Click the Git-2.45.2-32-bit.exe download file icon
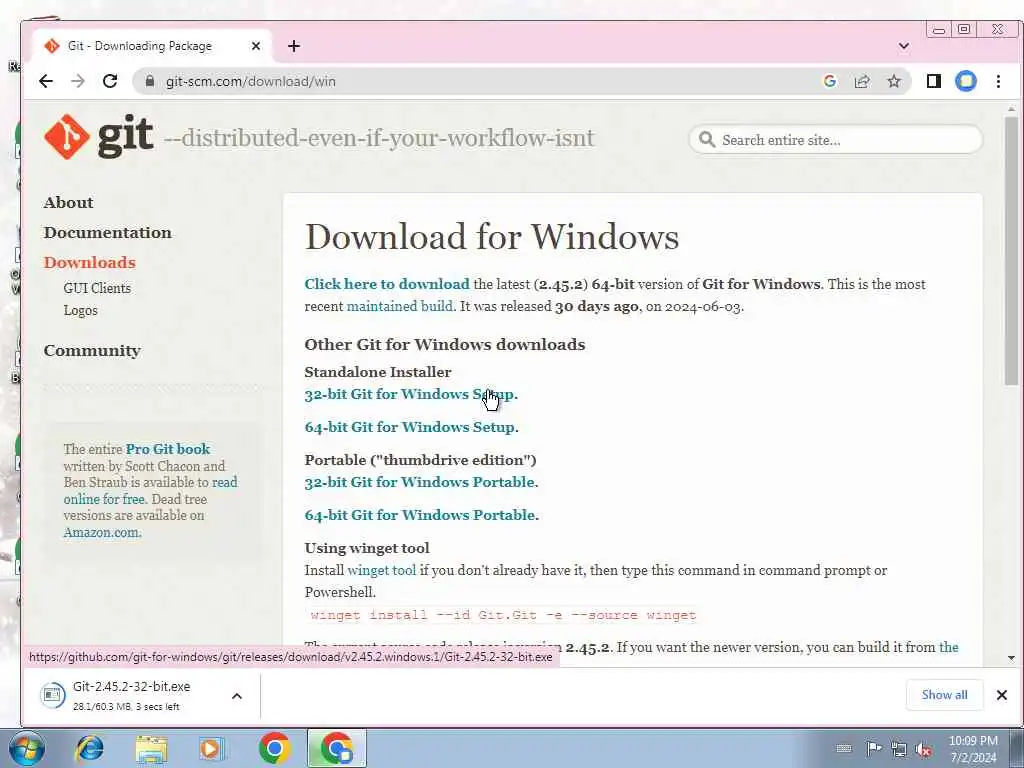This screenshot has width=1024, height=768. tap(52, 695)
